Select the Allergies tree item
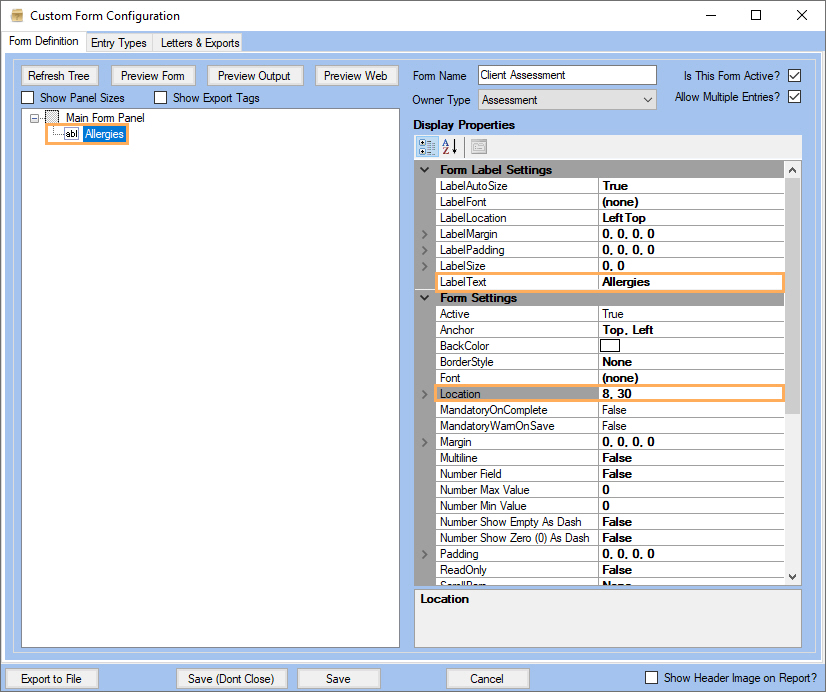Image resolution: width=826 pixels, height=692 pixels. tap(104, 134)
